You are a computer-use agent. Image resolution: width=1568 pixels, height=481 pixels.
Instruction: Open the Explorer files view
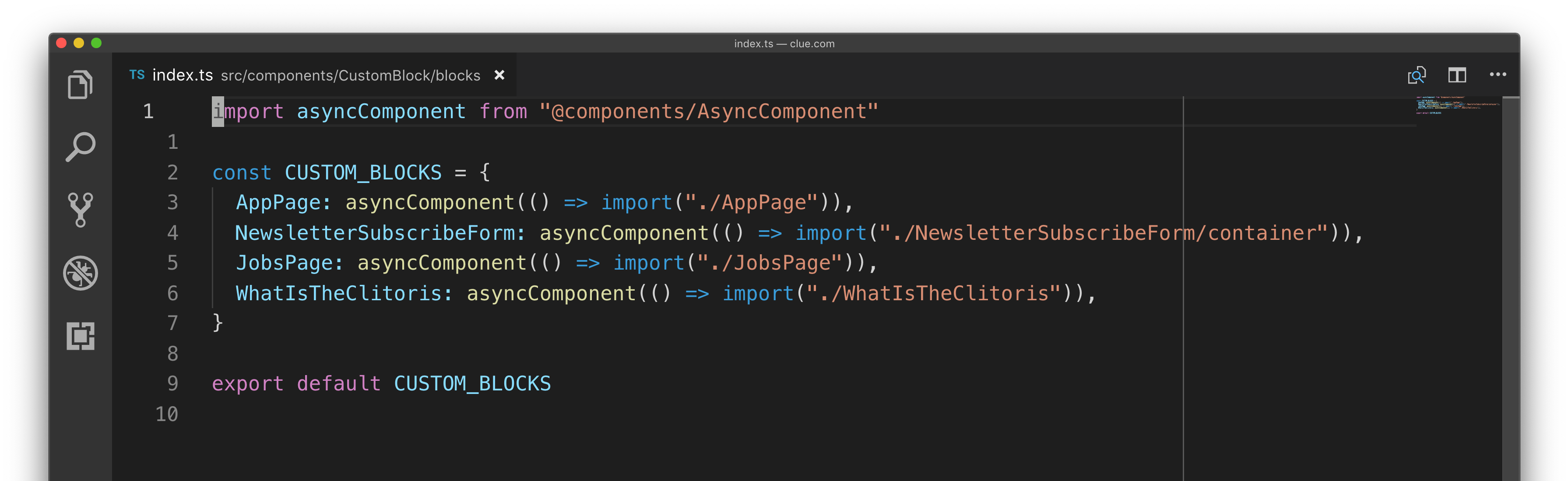point(80,84)
